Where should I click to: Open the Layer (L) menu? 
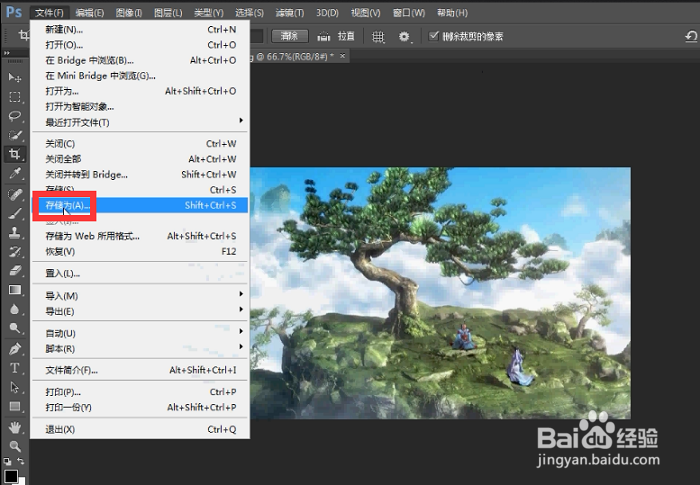pos(168,13)
